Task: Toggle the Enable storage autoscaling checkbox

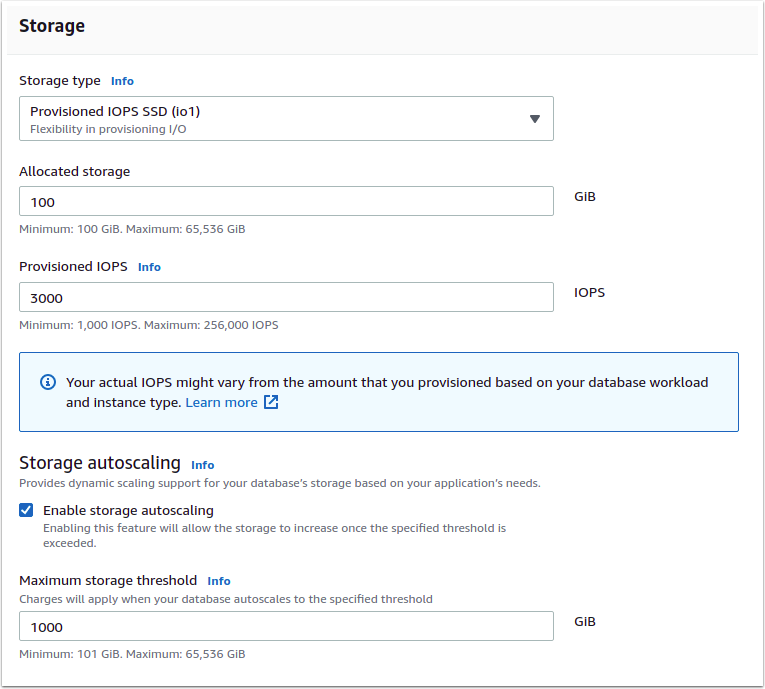Action: tap(27, 510)
